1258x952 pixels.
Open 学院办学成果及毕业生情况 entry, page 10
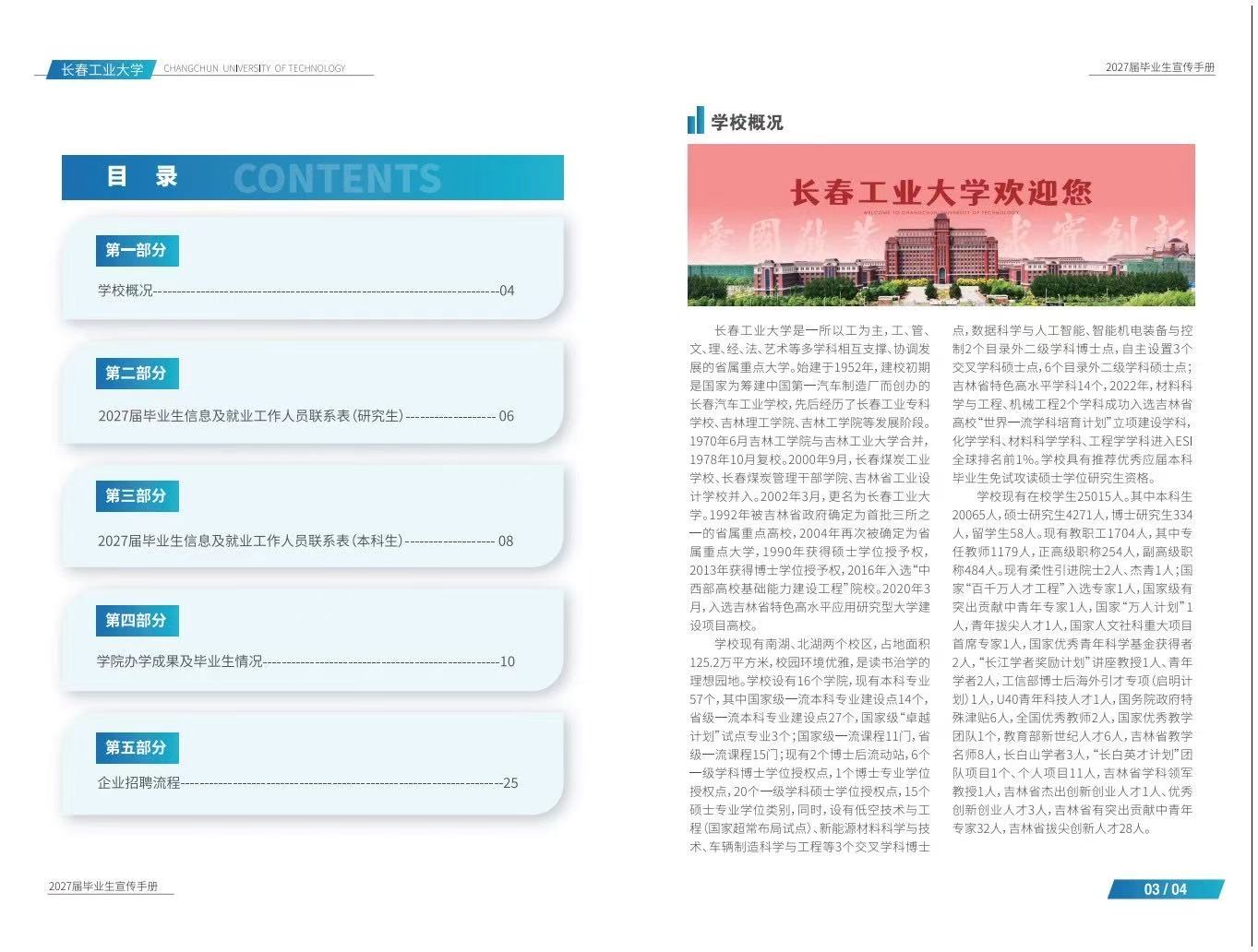pos(306,661)
